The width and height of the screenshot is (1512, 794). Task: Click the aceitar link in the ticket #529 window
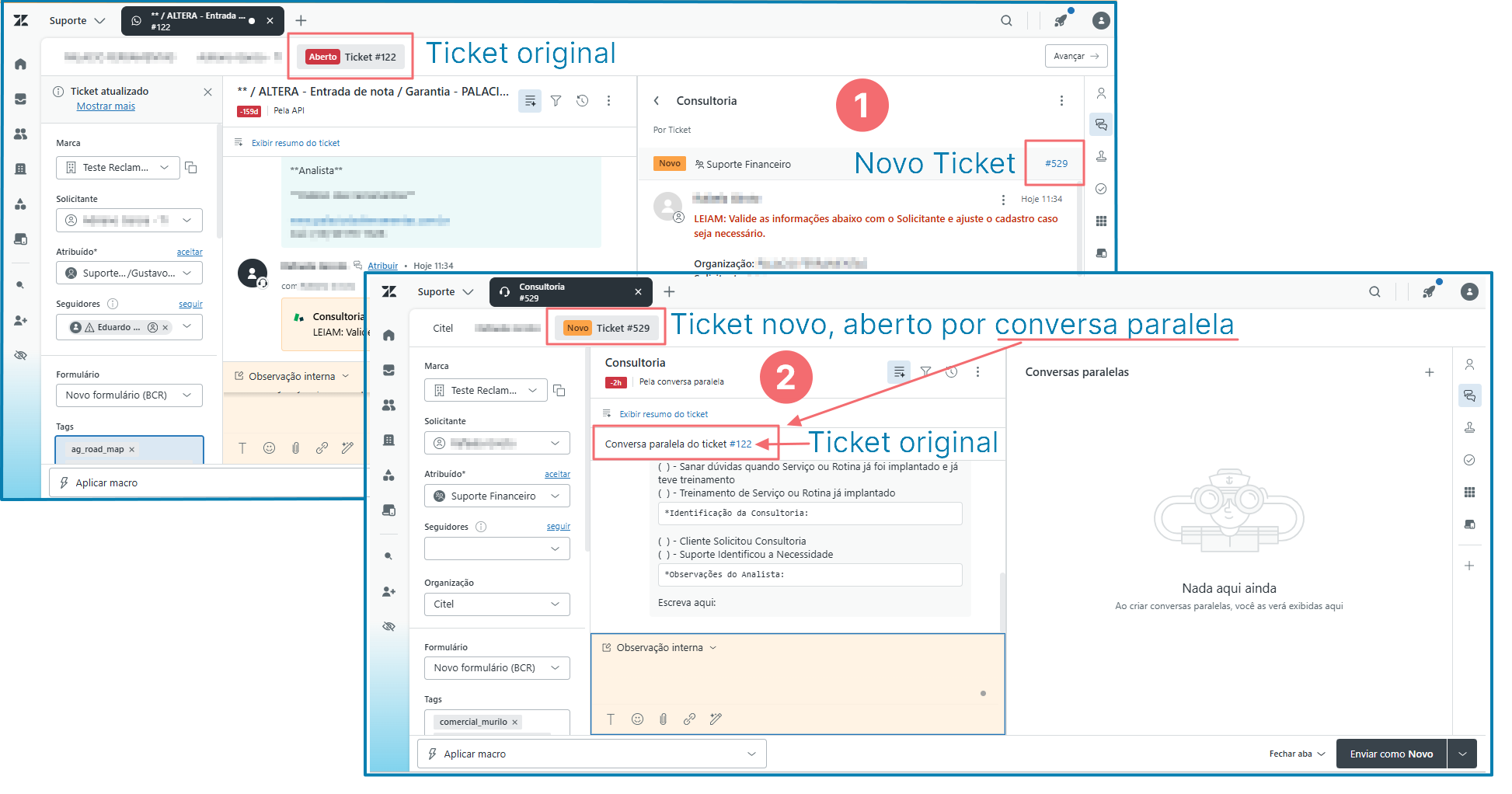coord(557,474)
